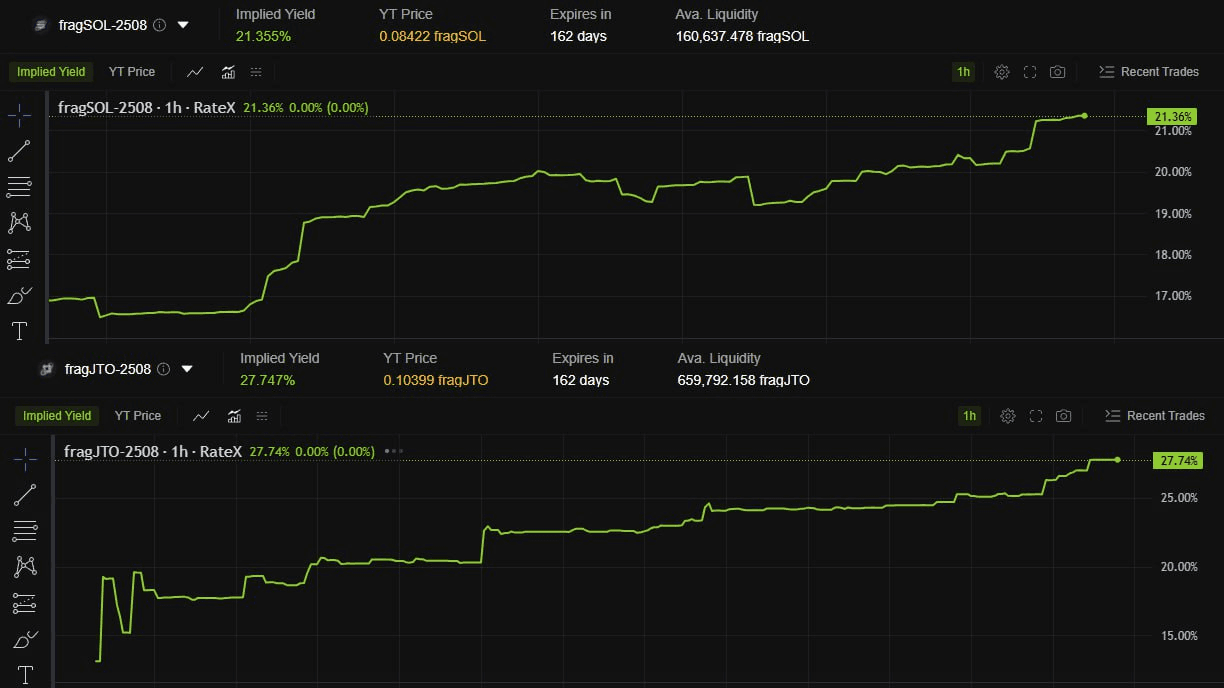
Task: Select Implied Yield tab for fragJTO
Action: coord(57,416)
